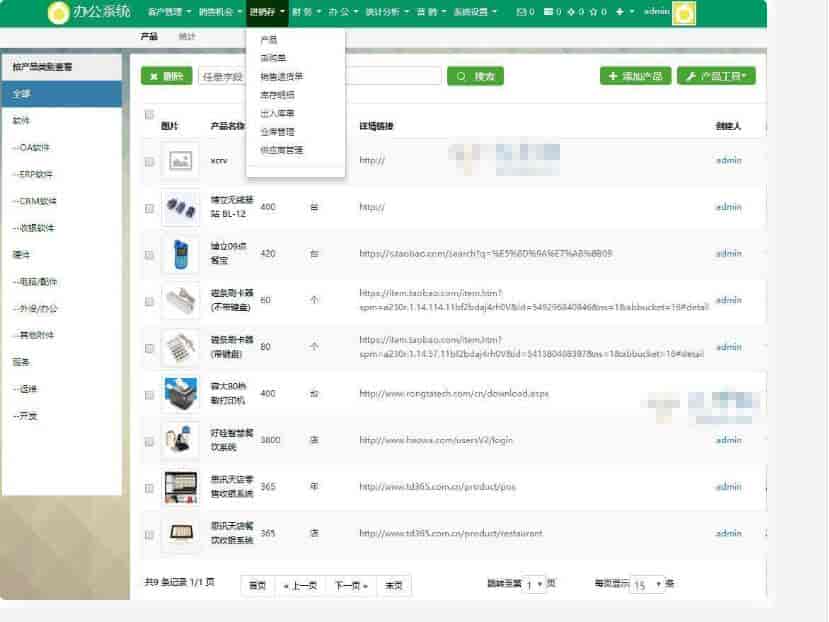
Task: Click the sunflower user avatar
Action: point(685,13)
